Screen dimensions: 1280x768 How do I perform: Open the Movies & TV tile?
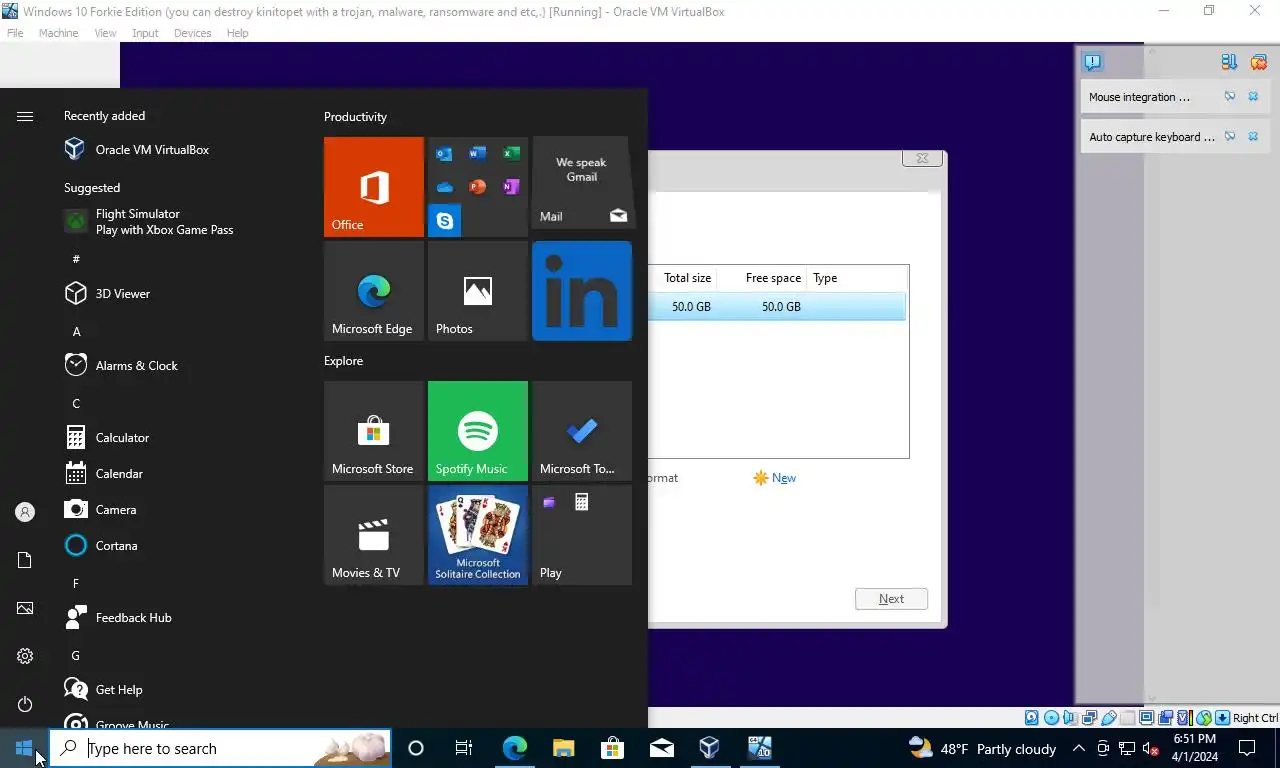(374, 535)
